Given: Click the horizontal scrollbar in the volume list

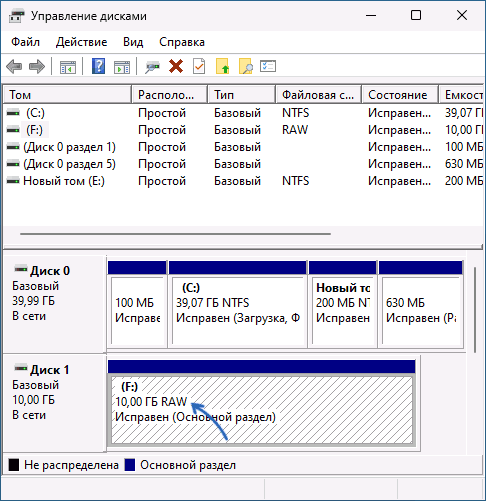Looking at the screenshot, I should pos(175,234).
